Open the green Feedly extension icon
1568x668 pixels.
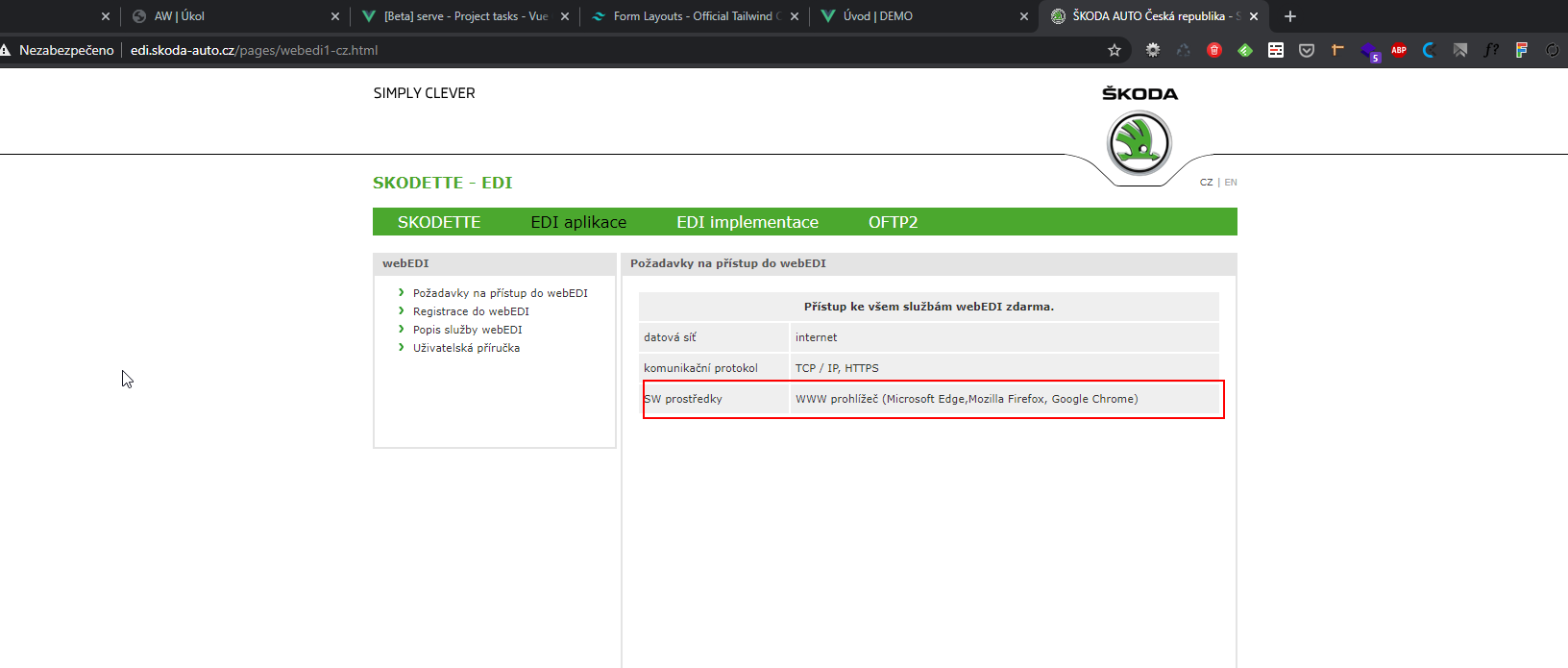coord(1245,50)
